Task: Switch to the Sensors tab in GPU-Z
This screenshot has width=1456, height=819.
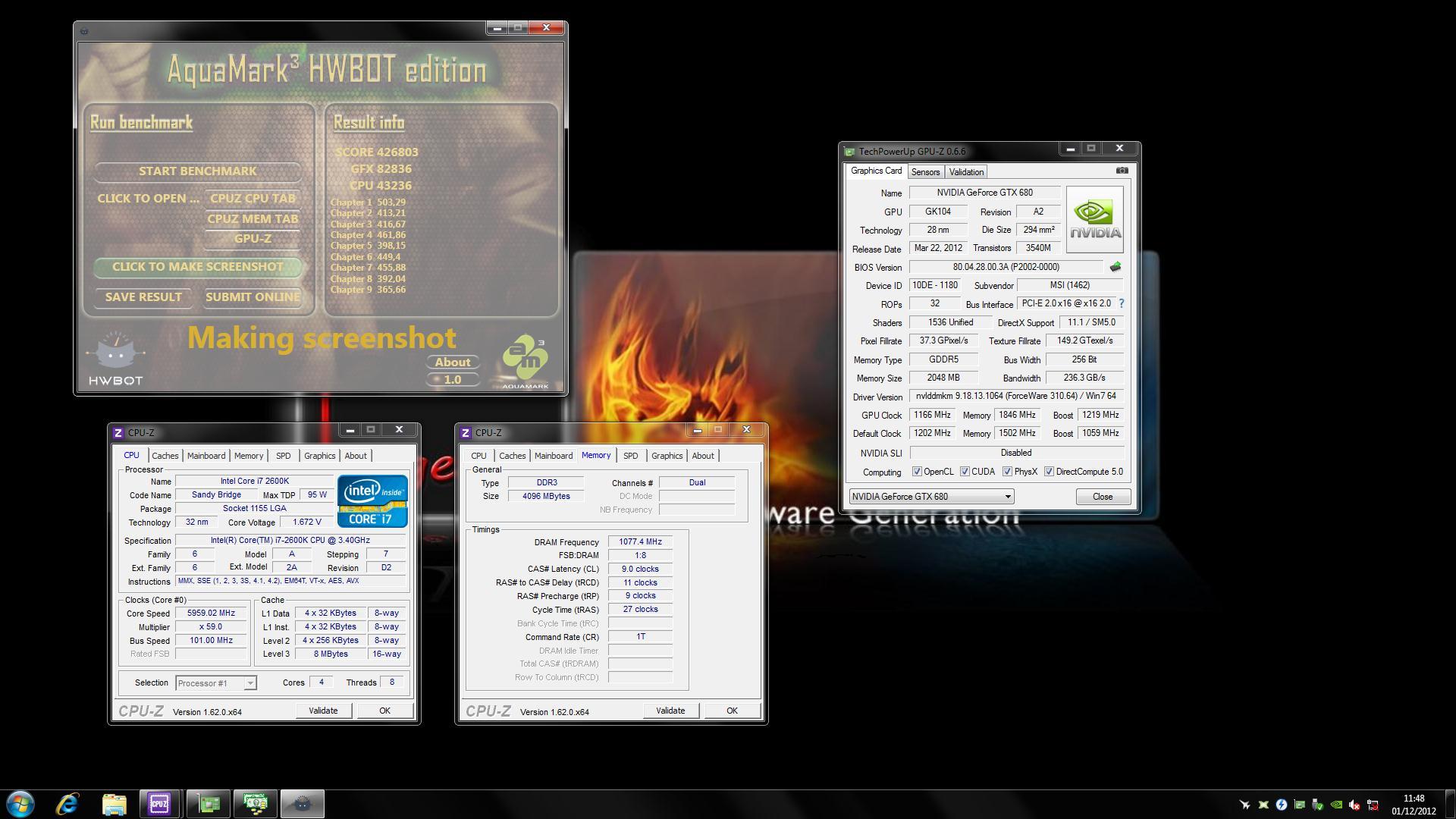Action: coord(925,172)
